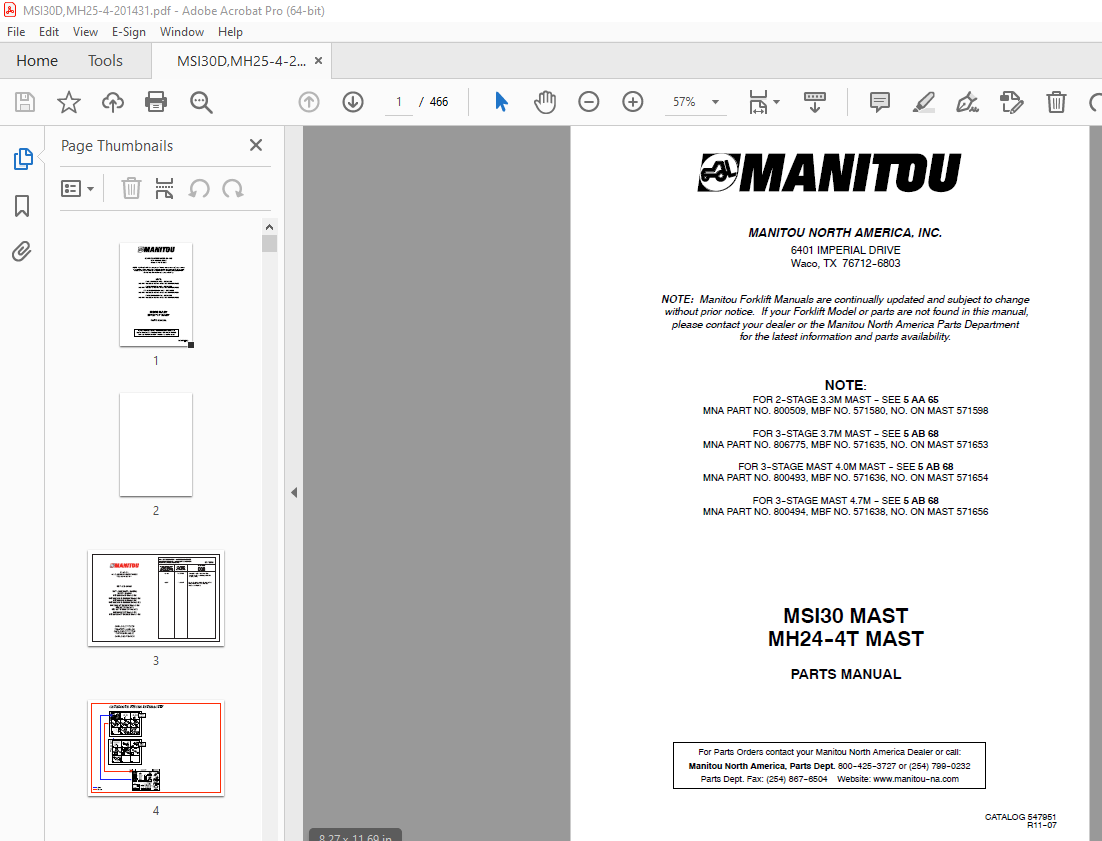Click the fit page width icon
Viewport: 1102px width, 841px height.
758,102
